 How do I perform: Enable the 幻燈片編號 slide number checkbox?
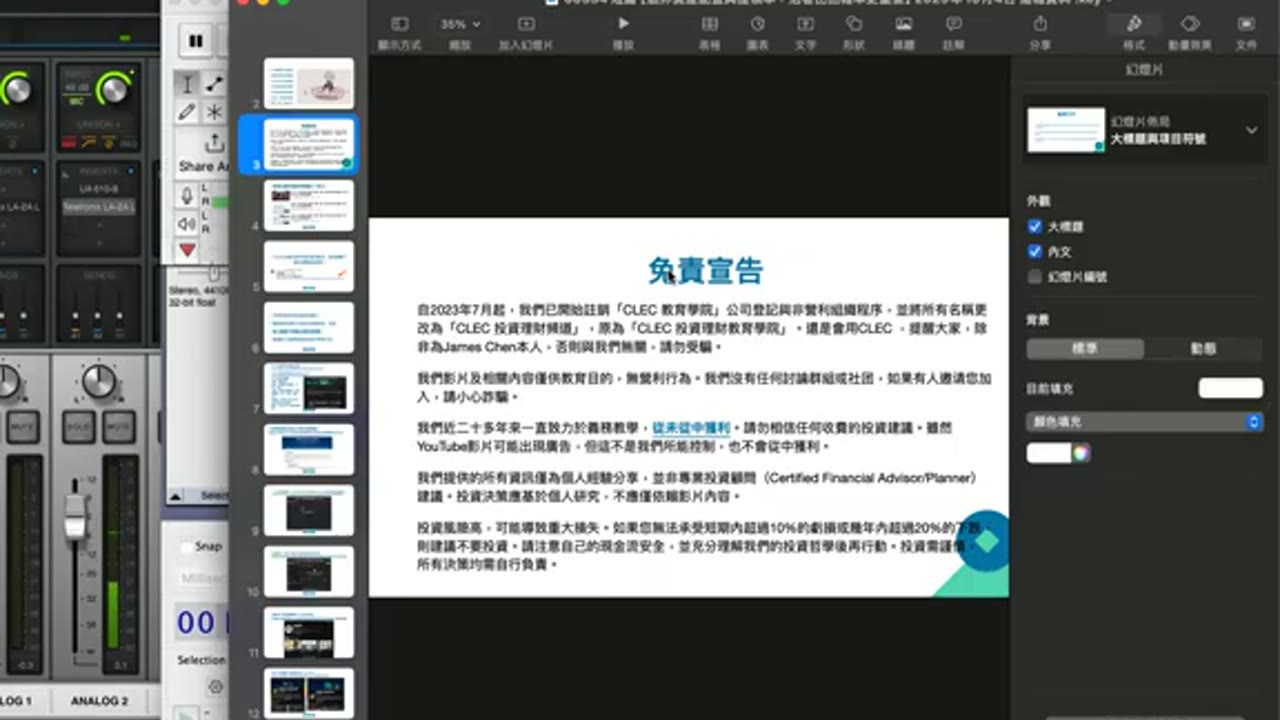[x=1035, y=277]
